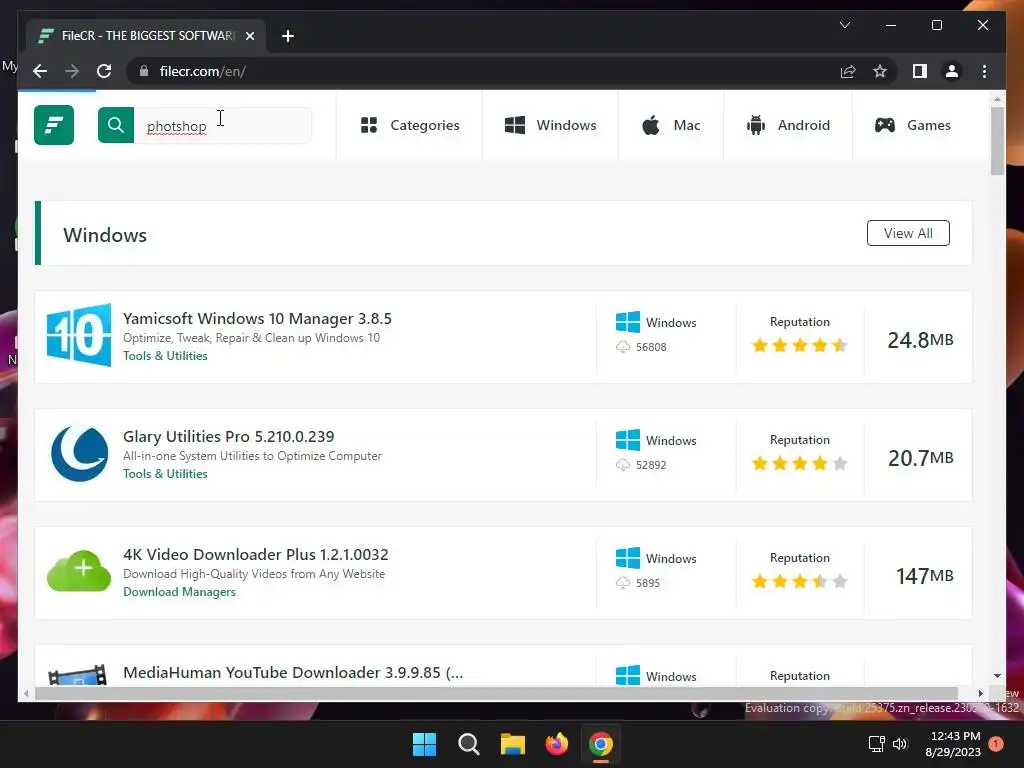1024x768 pixels.
Task: Click the star rating for Glary Utilities
Action: [x=799, y=463]
